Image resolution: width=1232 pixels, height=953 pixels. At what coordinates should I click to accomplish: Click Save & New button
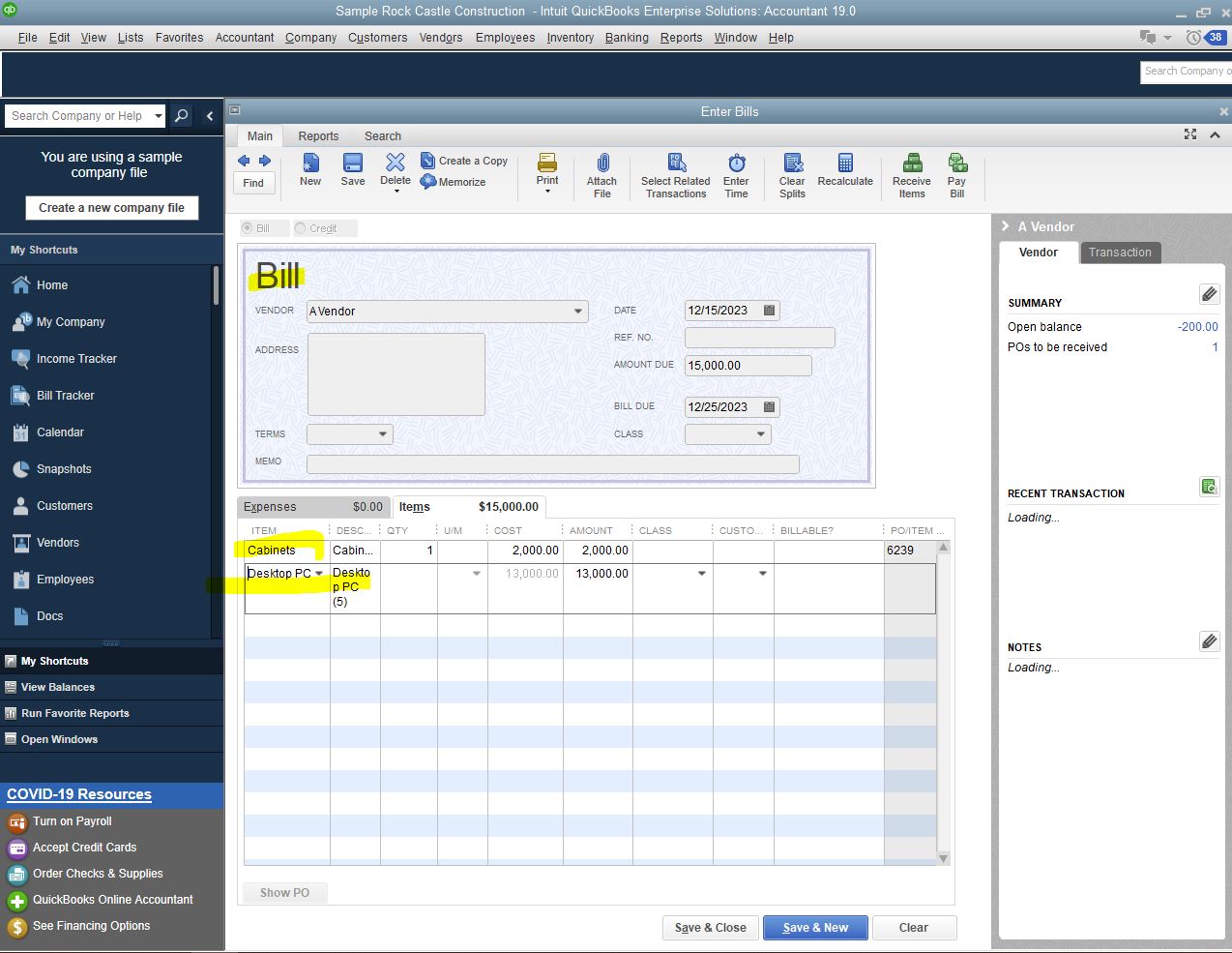pyautogui.click(x=815, y=928)
